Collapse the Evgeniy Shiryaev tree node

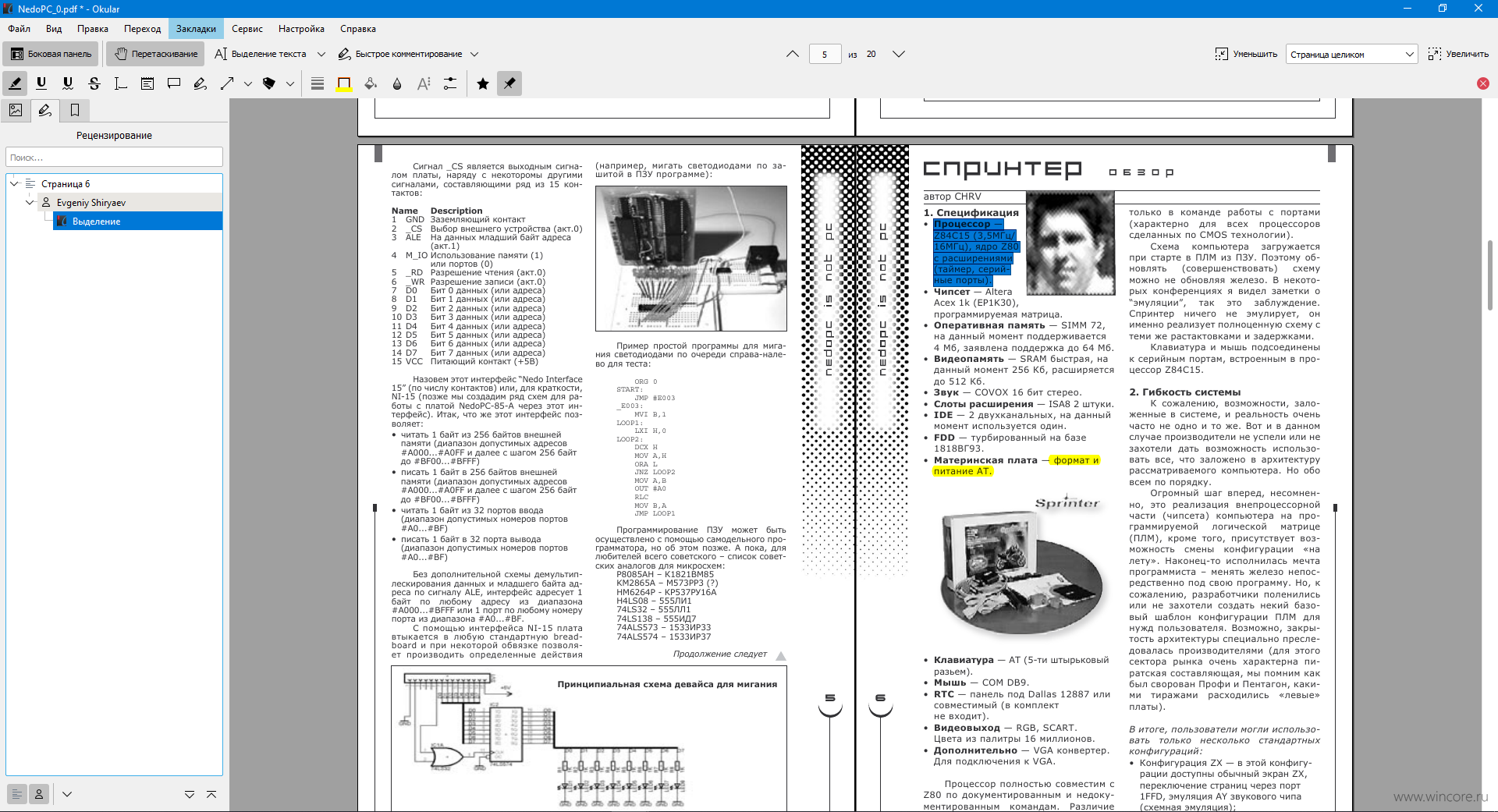(x=30, y=203)
